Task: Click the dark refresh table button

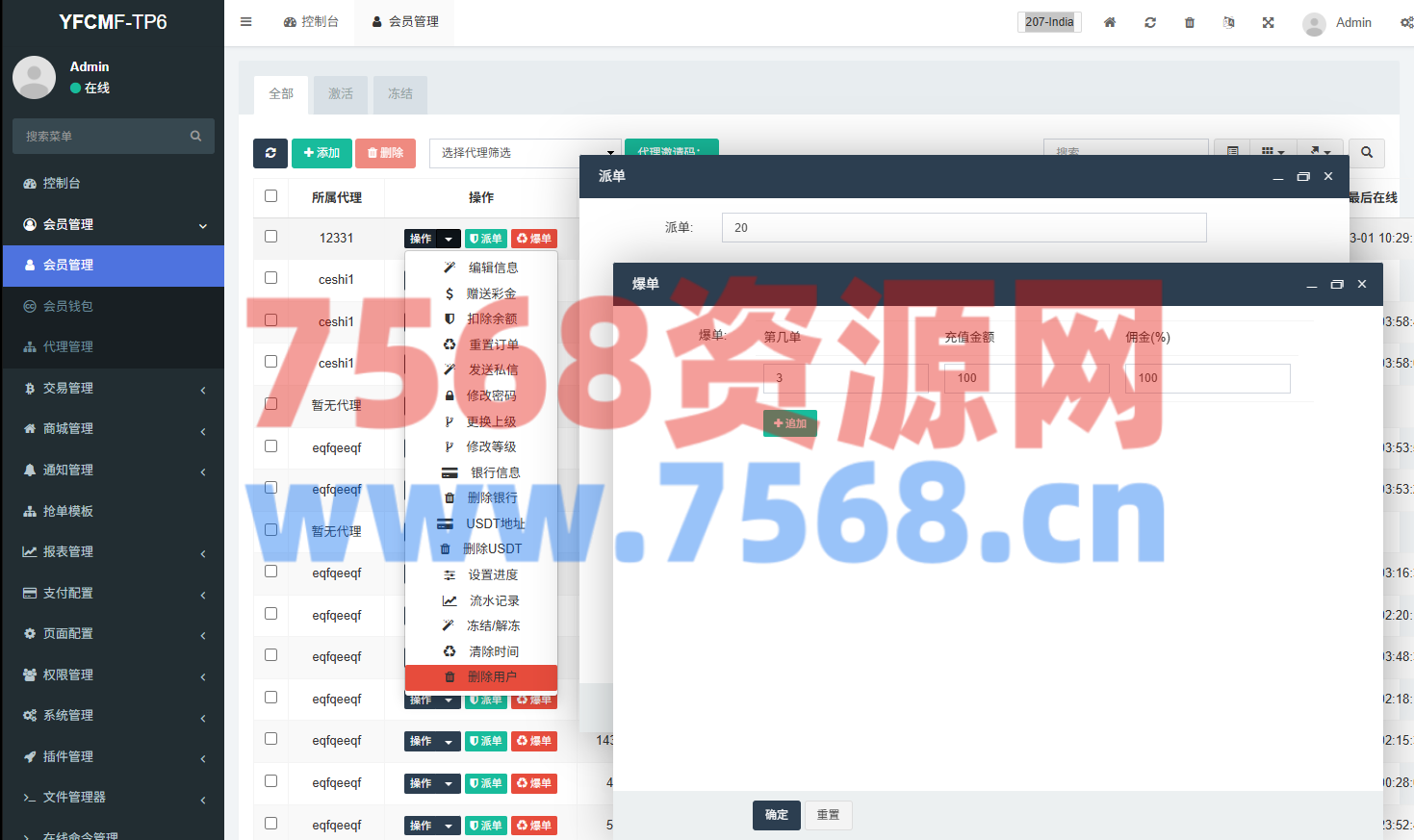Action: coord(270,153)
